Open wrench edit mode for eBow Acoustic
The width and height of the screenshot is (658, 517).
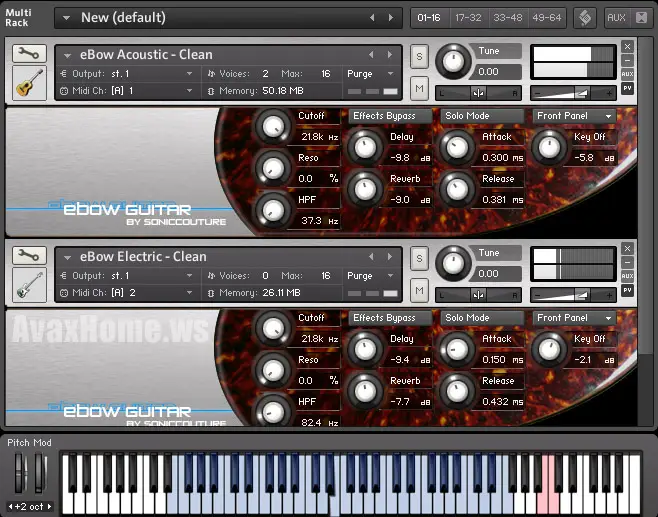coord(29,53)
